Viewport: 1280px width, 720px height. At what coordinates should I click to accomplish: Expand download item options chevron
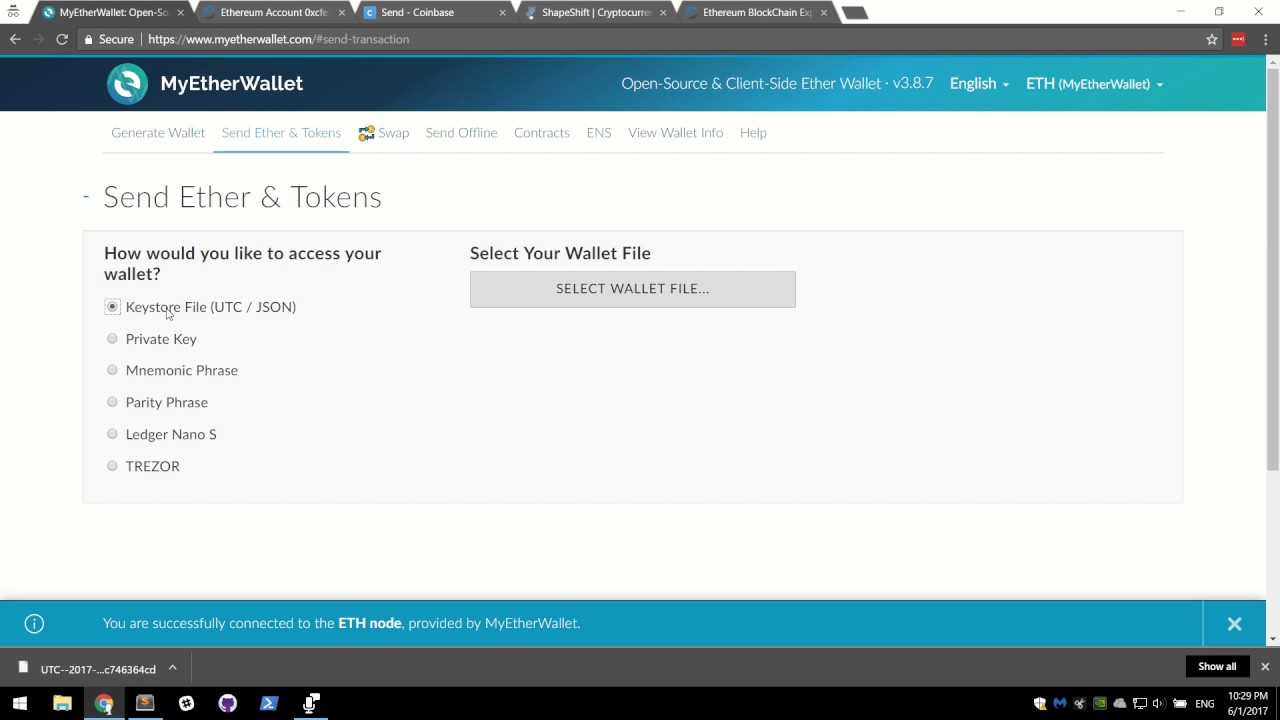click(x=172, y=668)
